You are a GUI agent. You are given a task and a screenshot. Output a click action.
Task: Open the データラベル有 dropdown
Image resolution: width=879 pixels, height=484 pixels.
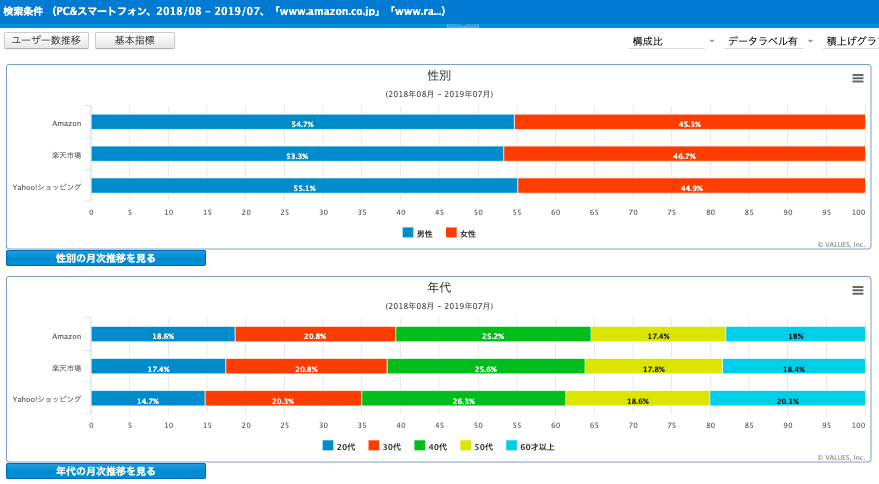pyautogui.click(x=769, y=41)
